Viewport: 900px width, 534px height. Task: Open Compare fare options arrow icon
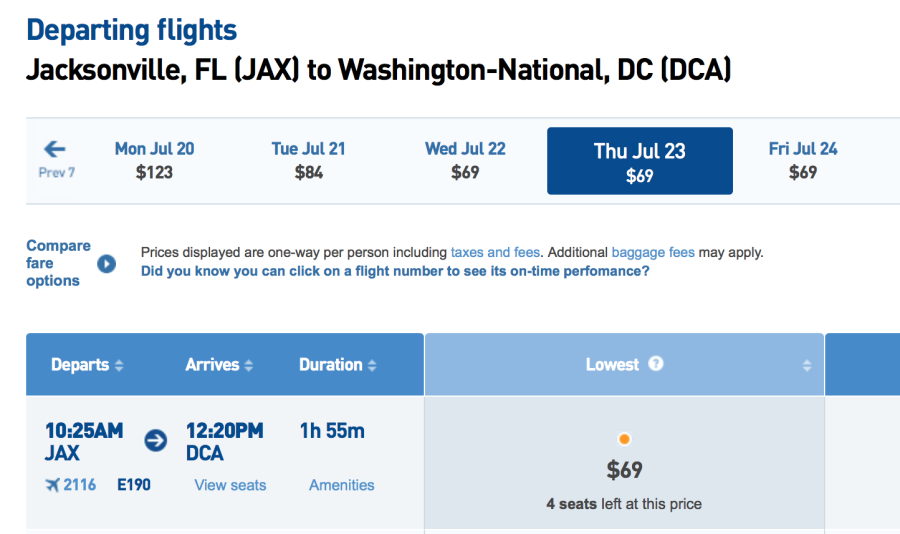(106, 264)
